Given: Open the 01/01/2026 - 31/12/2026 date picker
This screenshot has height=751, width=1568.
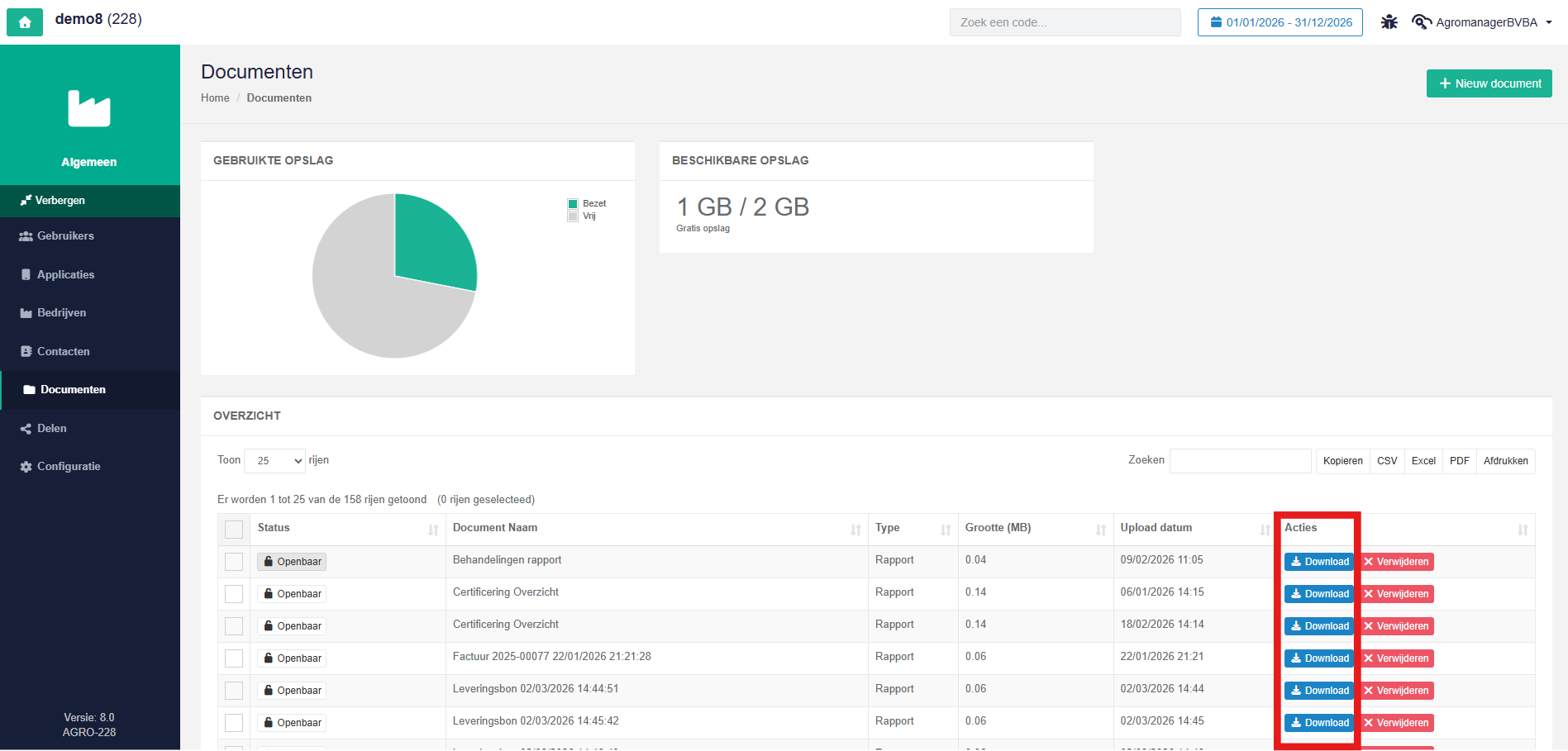Looking at the screenshot, I should coord(1280,22).
